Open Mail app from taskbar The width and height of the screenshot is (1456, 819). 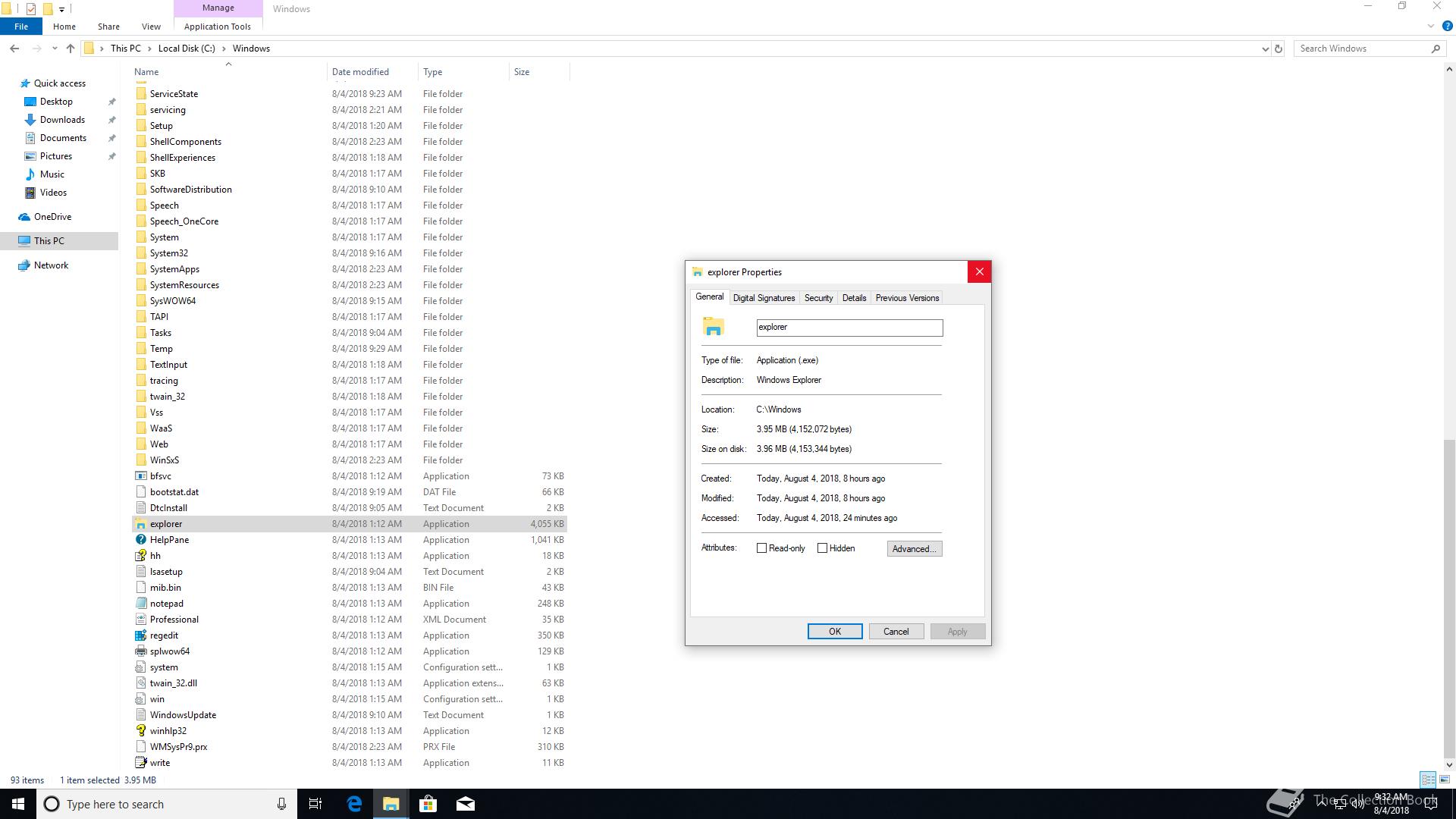[x=466, y=804]
